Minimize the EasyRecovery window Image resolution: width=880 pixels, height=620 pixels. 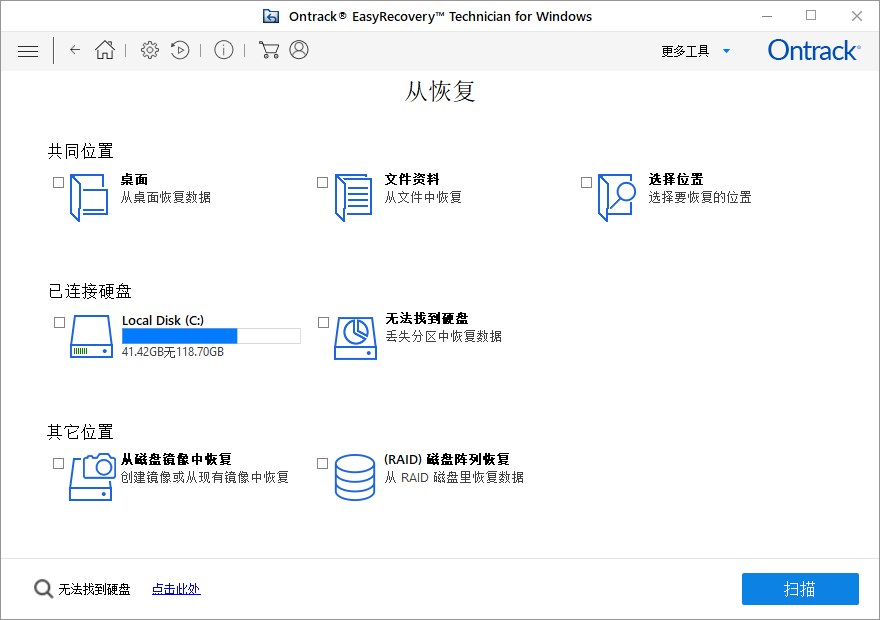[x=767, y=16]
